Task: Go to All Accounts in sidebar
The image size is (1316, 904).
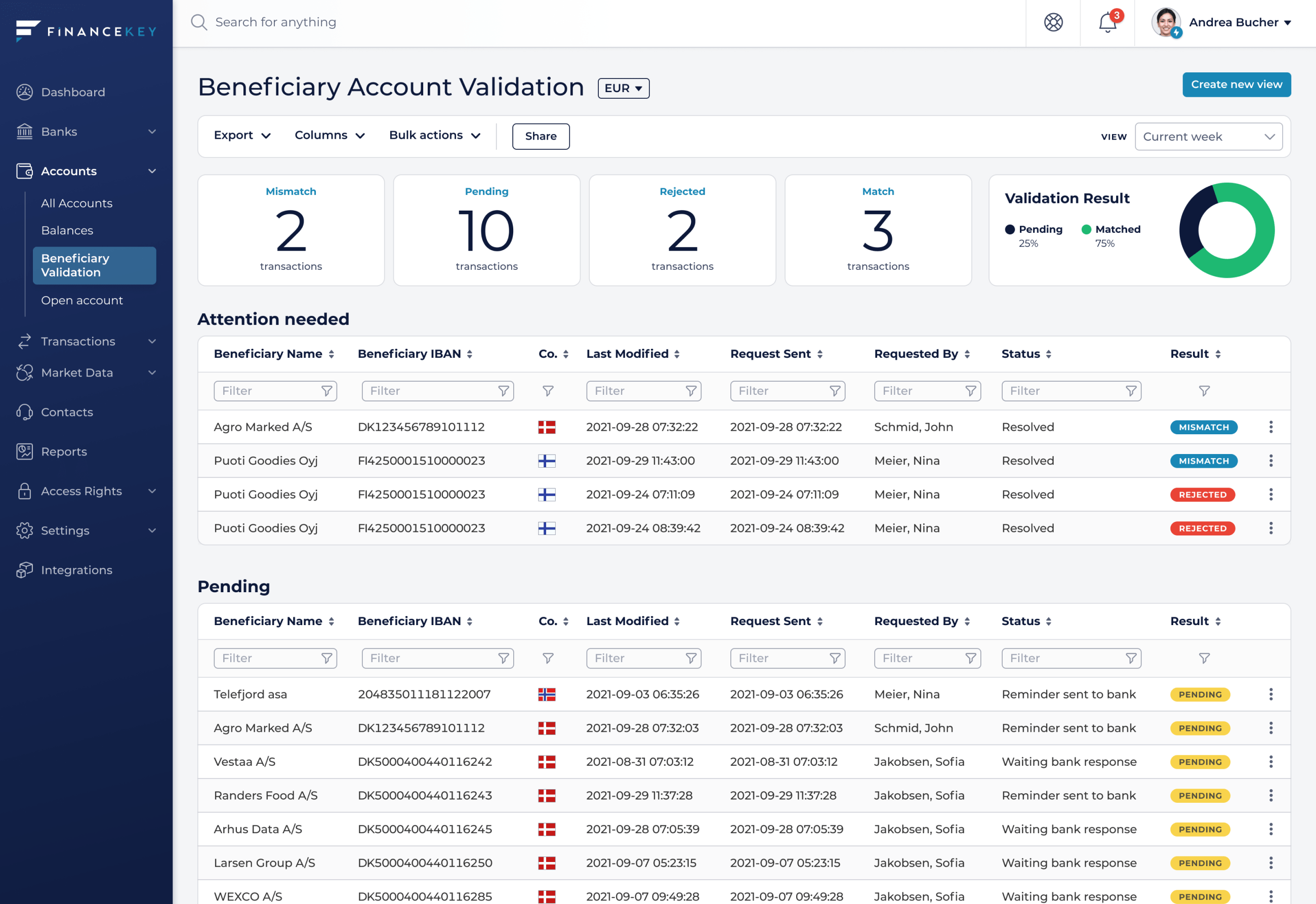Action: [x=76, y=203]
